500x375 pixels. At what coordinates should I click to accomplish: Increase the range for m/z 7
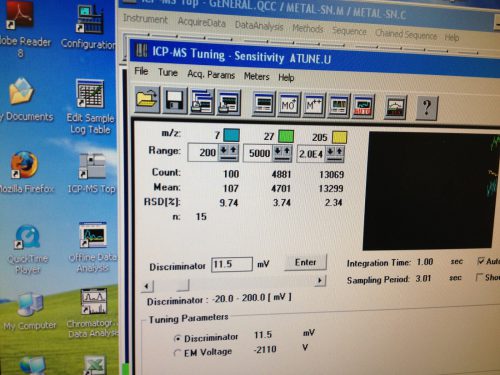[x=233, y=151]
